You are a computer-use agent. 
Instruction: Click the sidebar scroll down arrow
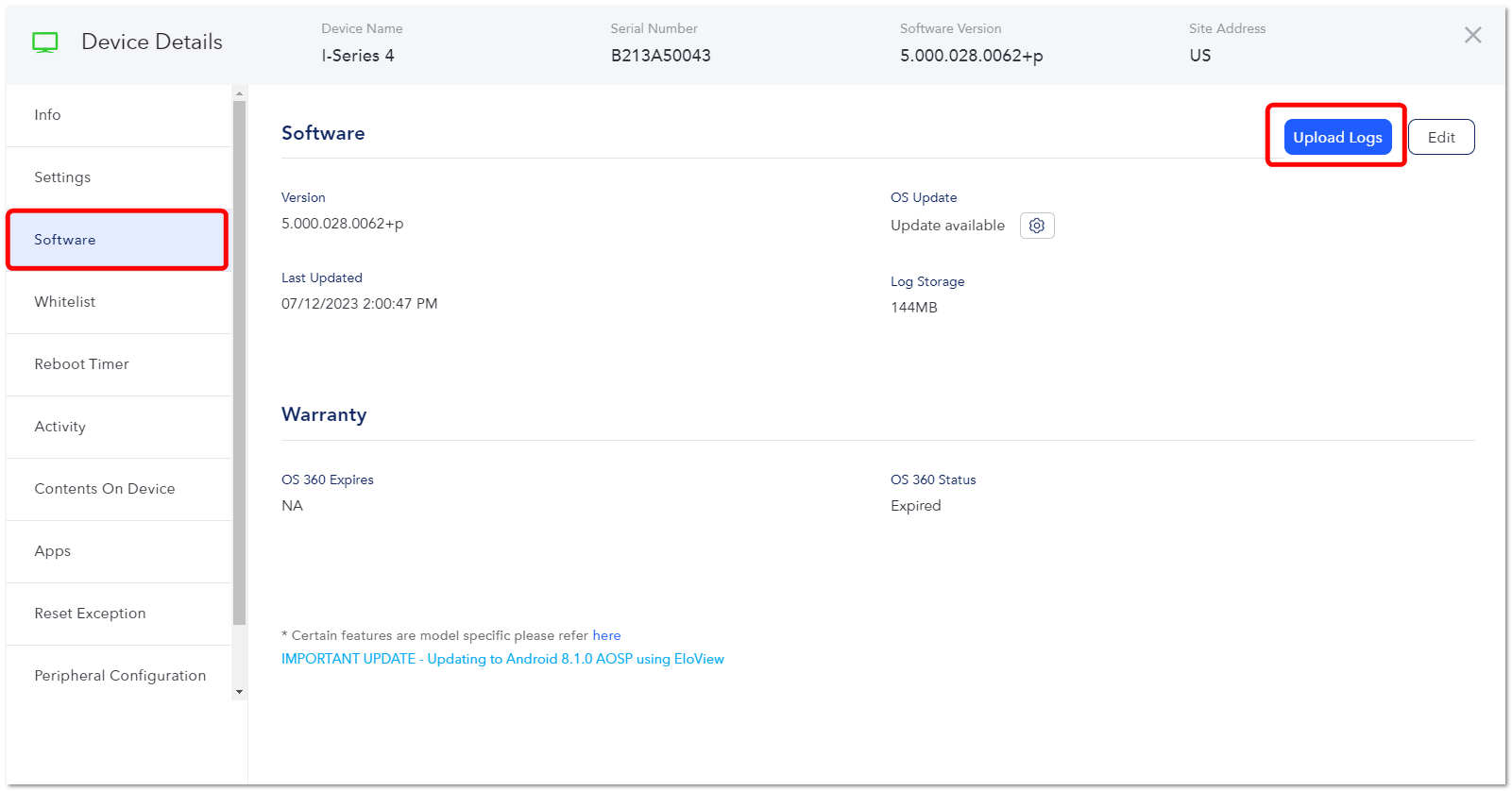(239, 692)
